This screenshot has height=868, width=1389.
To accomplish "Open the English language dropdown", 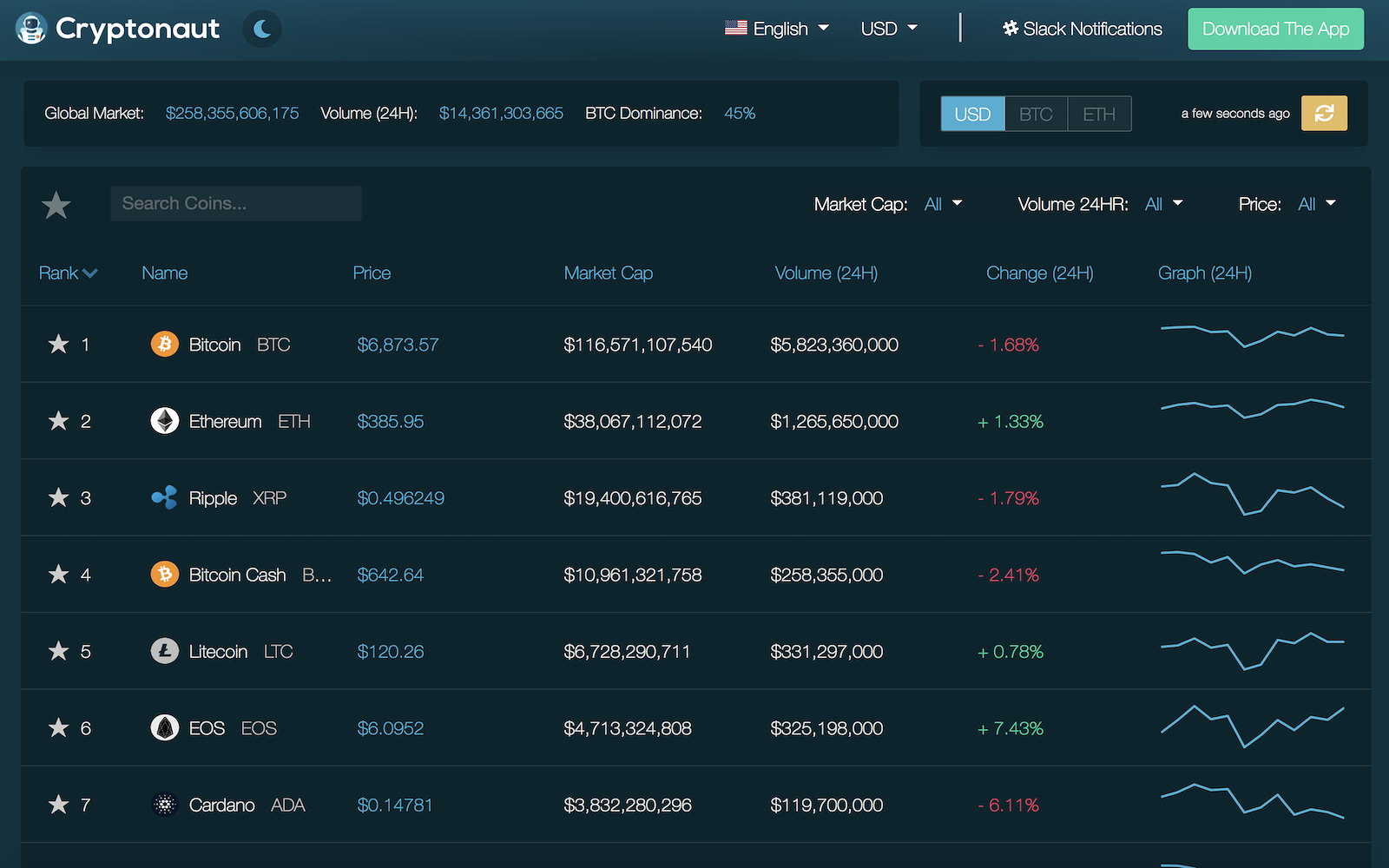I will 777,29.
